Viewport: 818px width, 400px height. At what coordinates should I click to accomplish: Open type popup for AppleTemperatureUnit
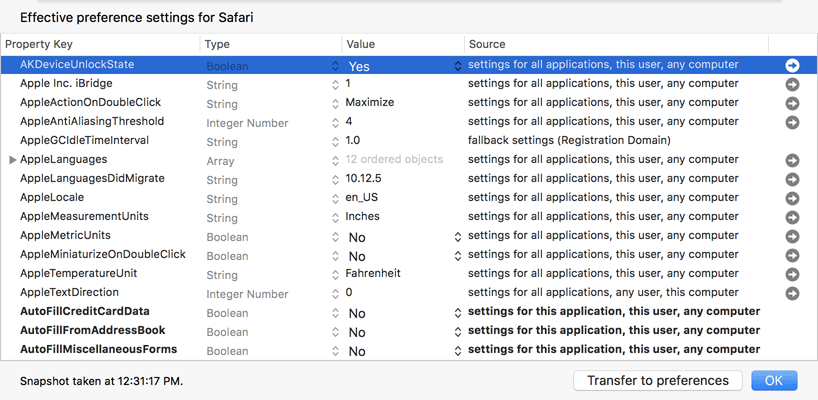tap(335, 275)
